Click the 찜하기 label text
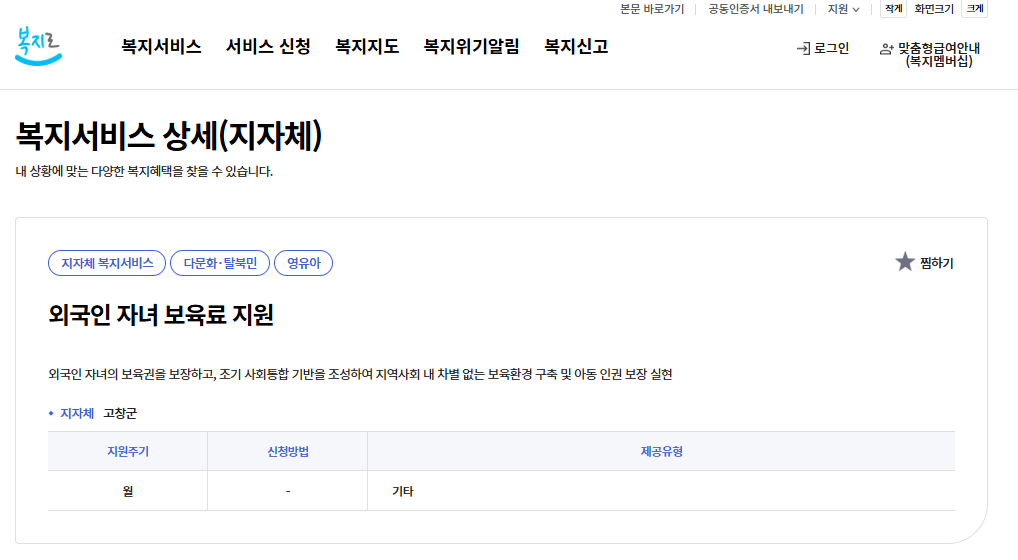The height and width of the screenshot is (560, 1018). (936, 263)
